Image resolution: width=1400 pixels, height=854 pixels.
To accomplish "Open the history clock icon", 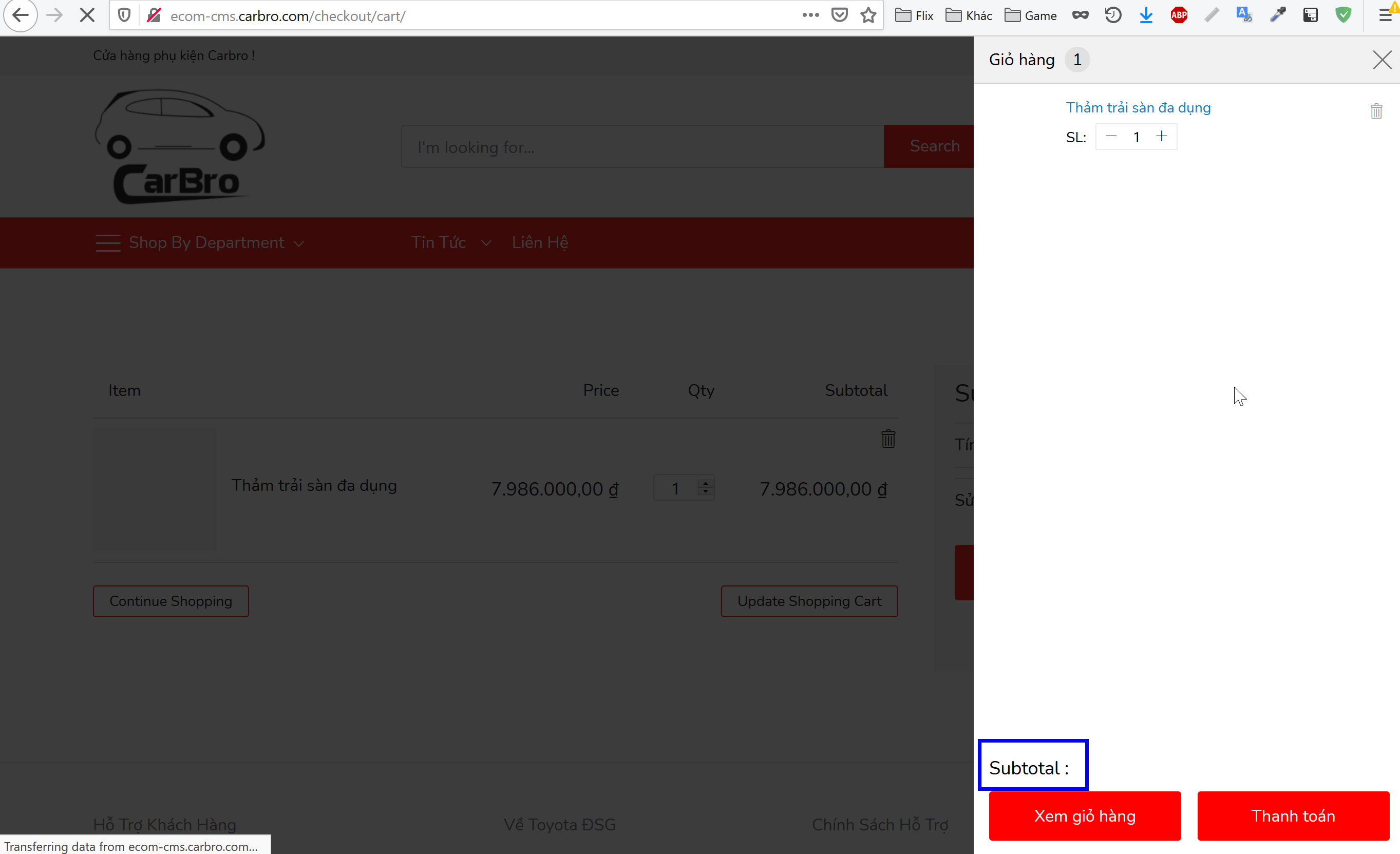I will pyautogui.click(x=1113, y=15).
